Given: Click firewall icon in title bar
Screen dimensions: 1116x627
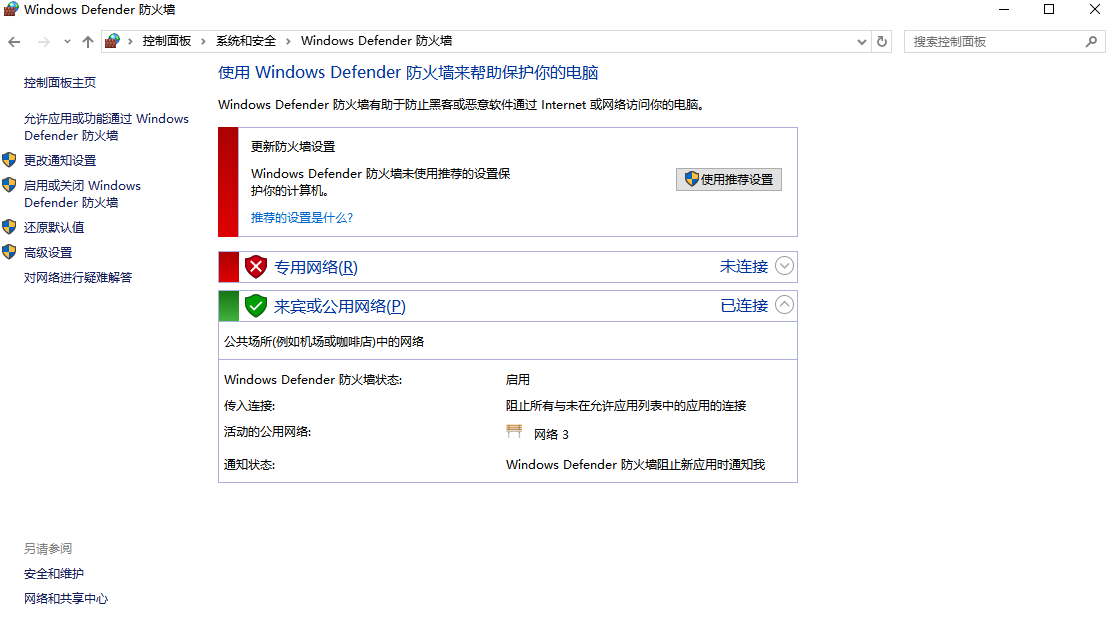Looking at the screenshot, I should point(11,9).
